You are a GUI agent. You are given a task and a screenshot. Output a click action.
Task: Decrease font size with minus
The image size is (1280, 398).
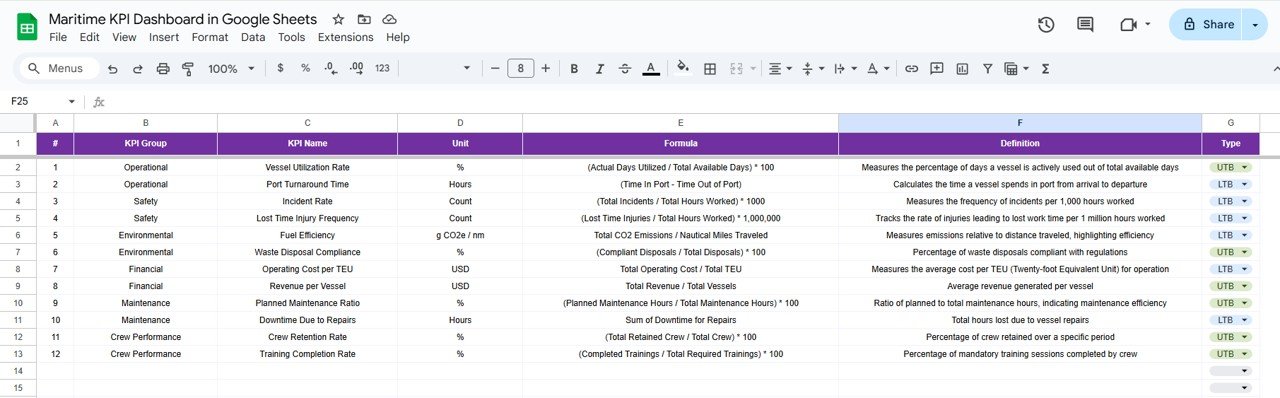(x=494, y=69)
